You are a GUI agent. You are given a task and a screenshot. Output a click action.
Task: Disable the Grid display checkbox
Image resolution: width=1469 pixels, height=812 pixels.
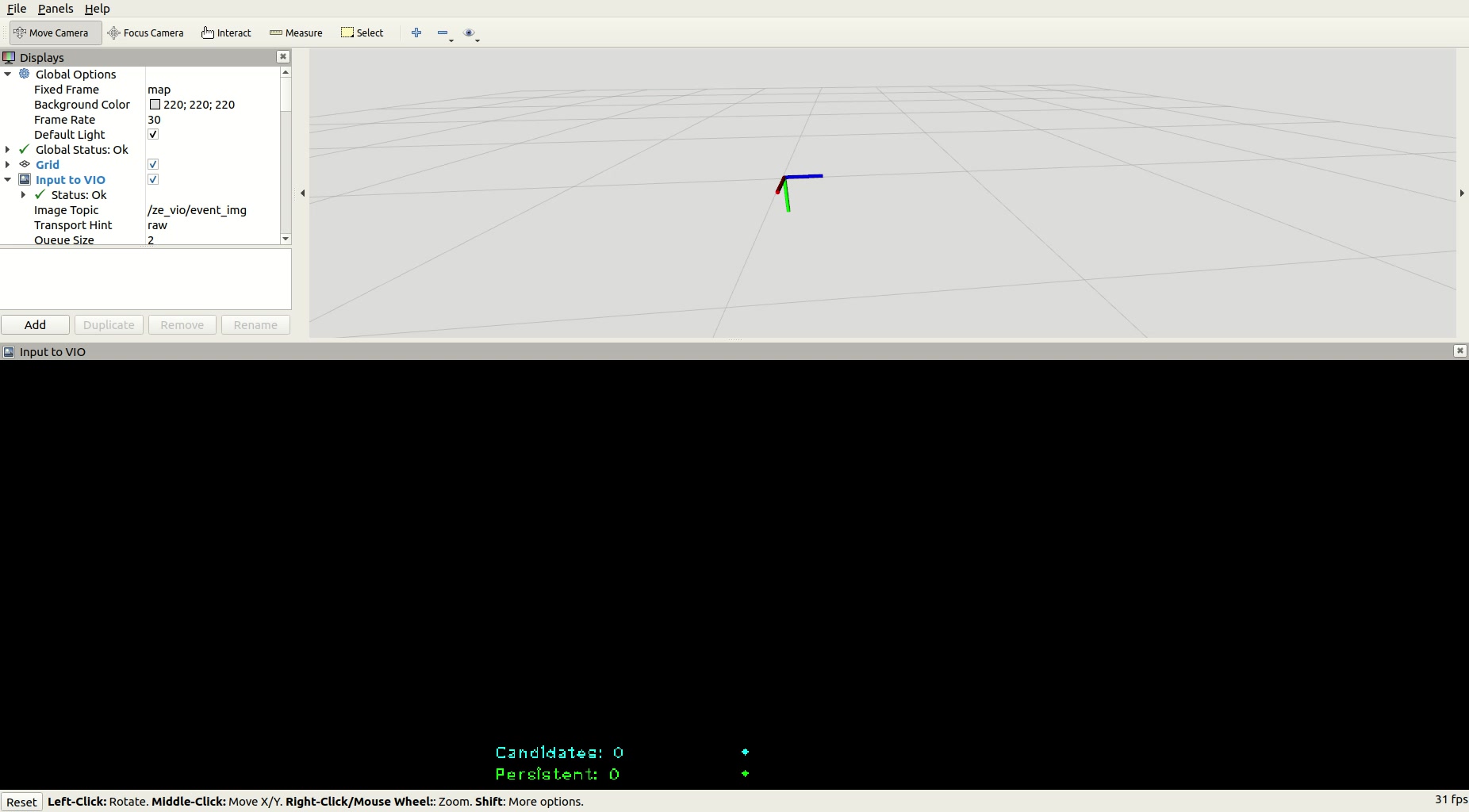point(153,165)
